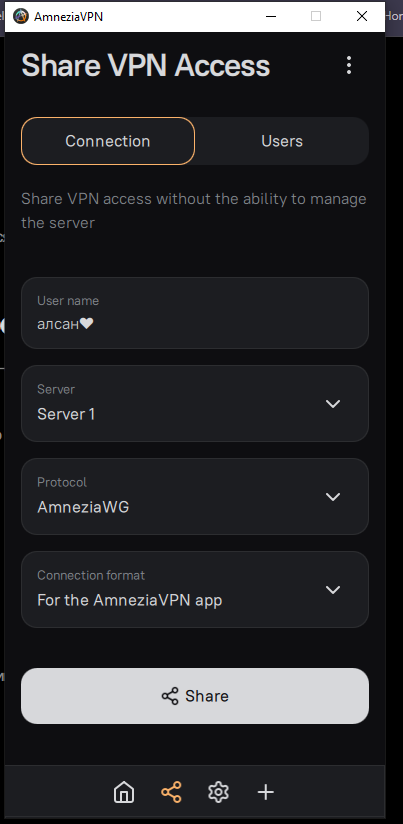
Task: Close the AmneziaVPN window
Action: [x=362, y=16]
